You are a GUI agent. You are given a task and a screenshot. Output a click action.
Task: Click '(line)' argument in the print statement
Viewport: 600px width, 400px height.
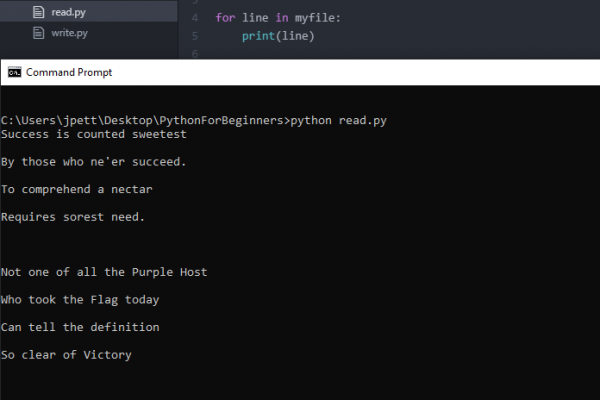click(x=295, y=36)
